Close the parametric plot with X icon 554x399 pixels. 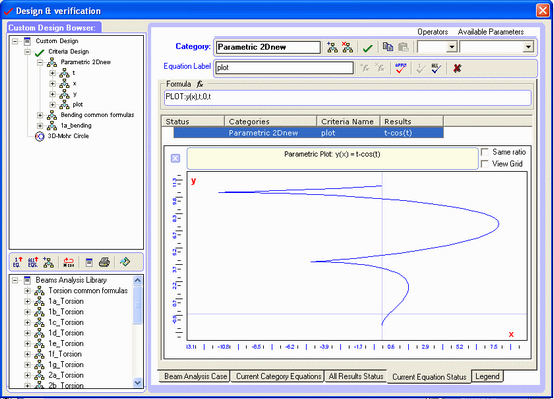(x=176, y=158)
